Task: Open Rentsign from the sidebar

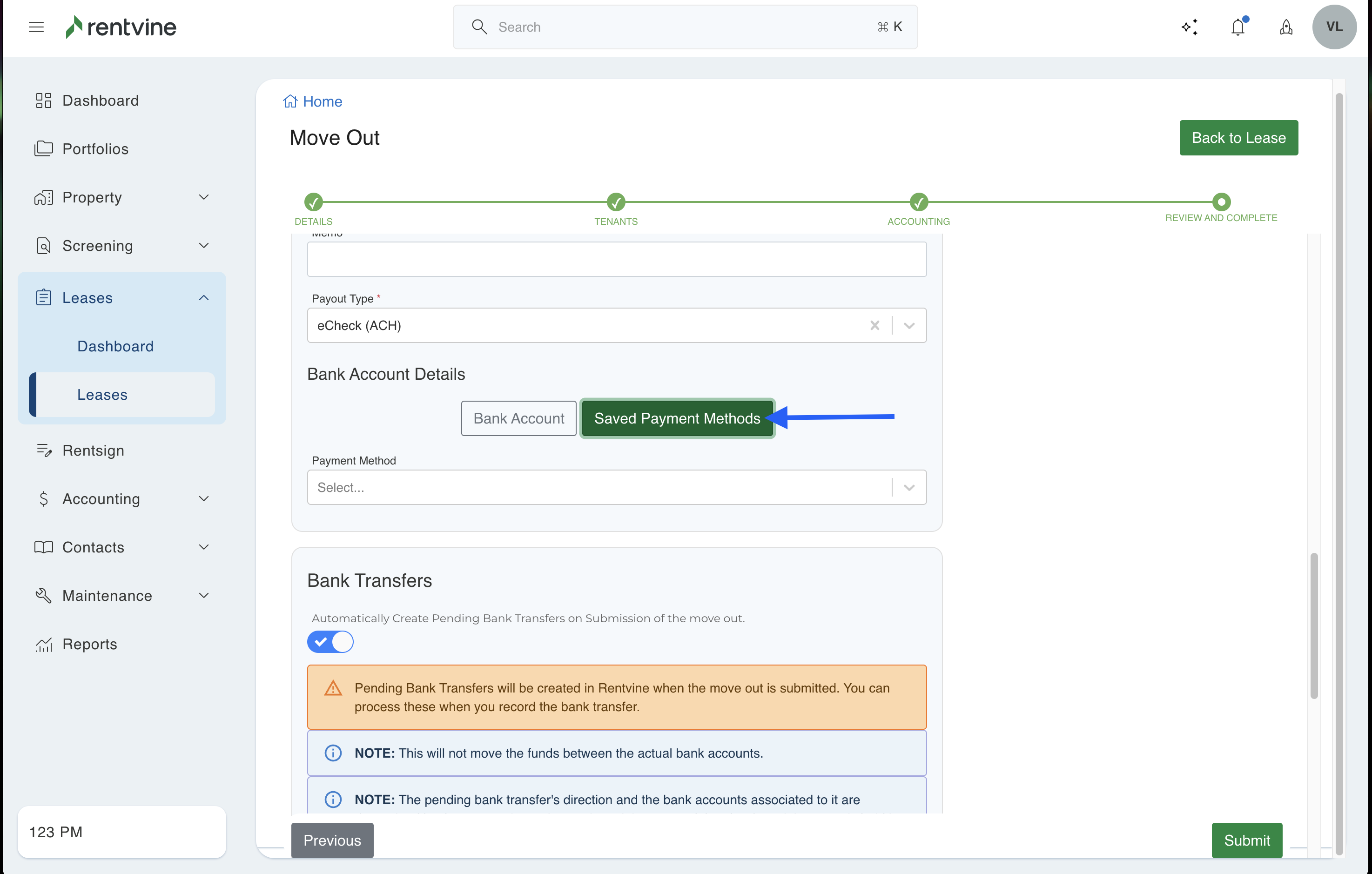Action: 93,450
